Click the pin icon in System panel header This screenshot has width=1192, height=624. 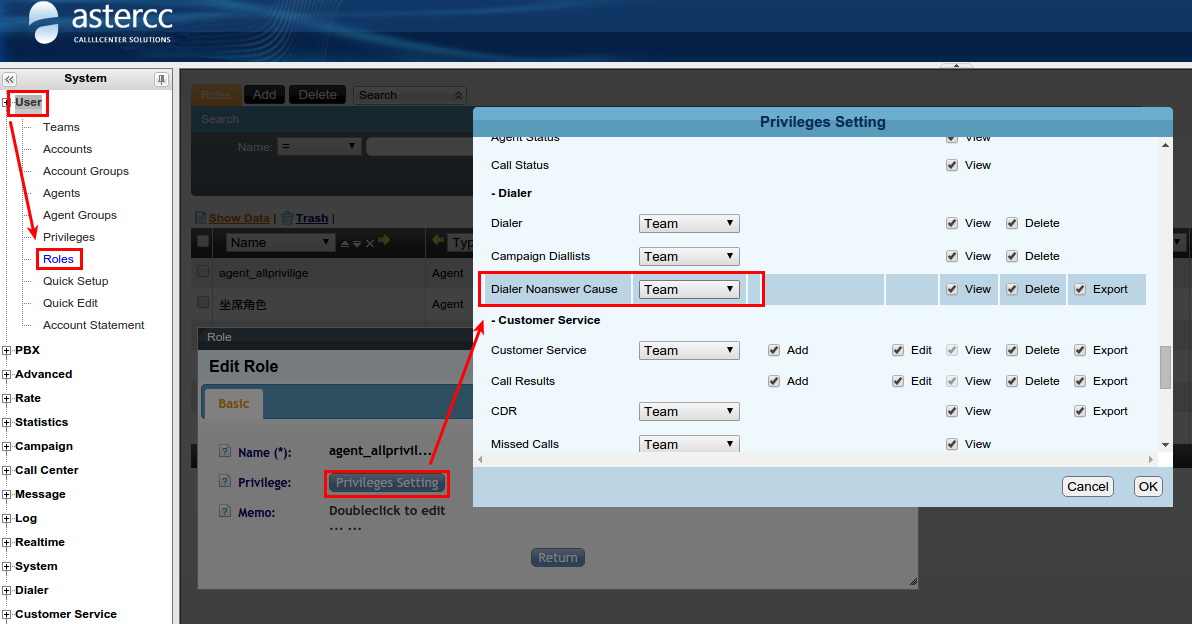(161, 79)
